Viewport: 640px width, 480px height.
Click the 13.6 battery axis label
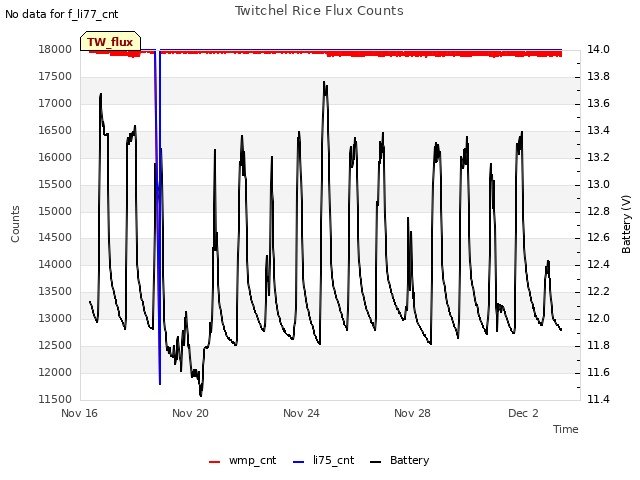point(598,103)
